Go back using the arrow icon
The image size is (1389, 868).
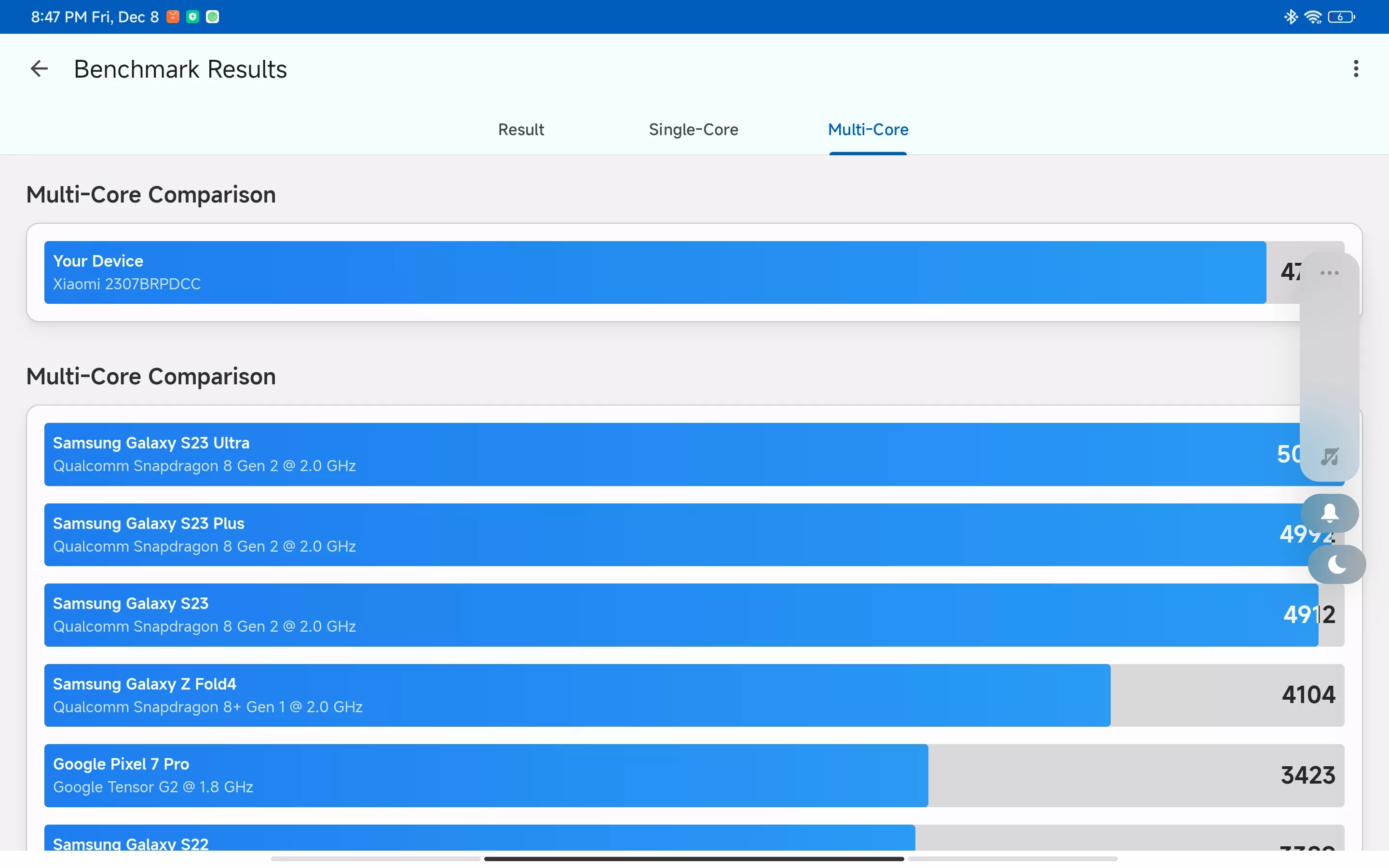click(x=39, y=69)
